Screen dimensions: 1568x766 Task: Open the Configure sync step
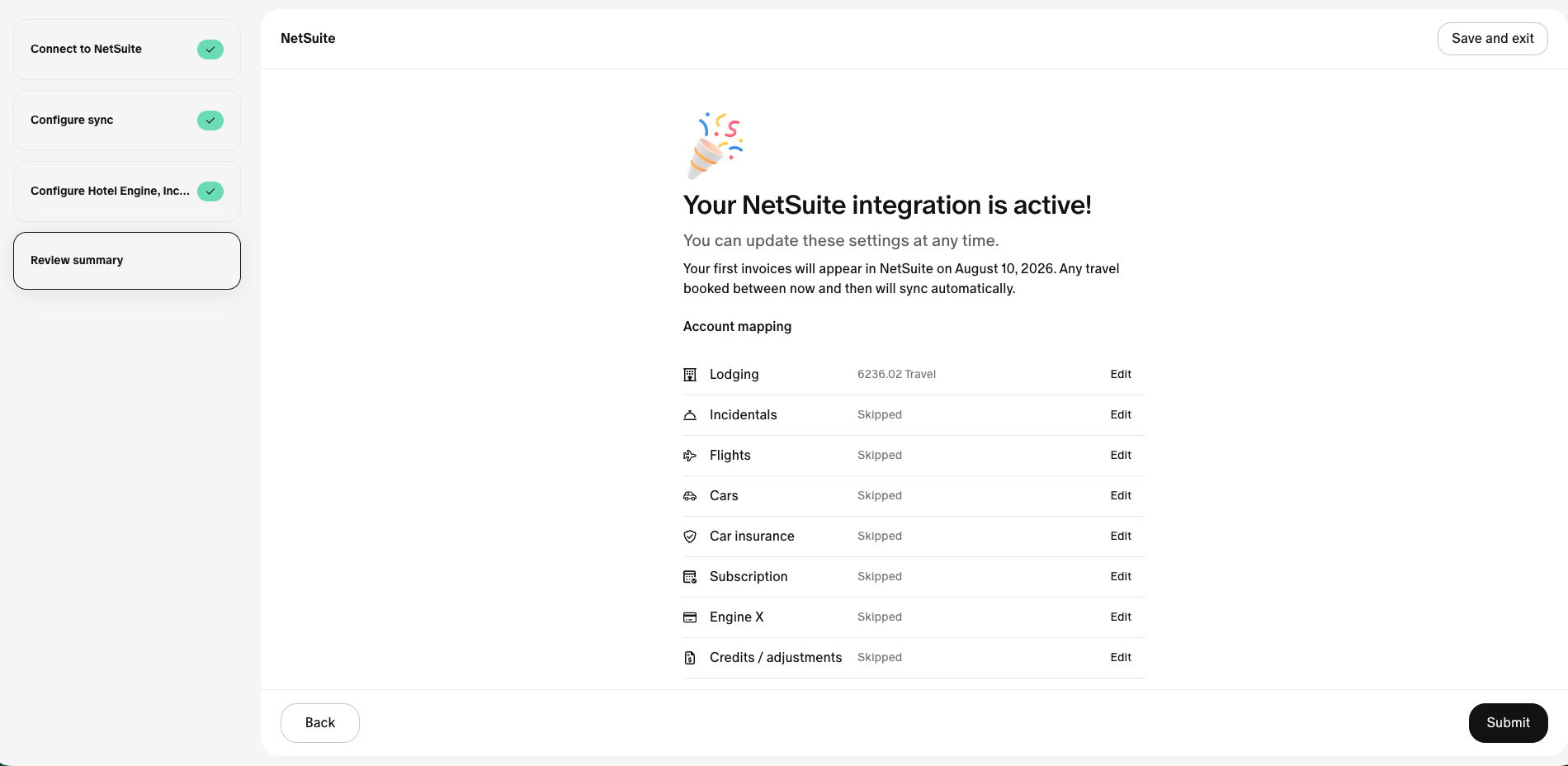[x=127, y=121]
